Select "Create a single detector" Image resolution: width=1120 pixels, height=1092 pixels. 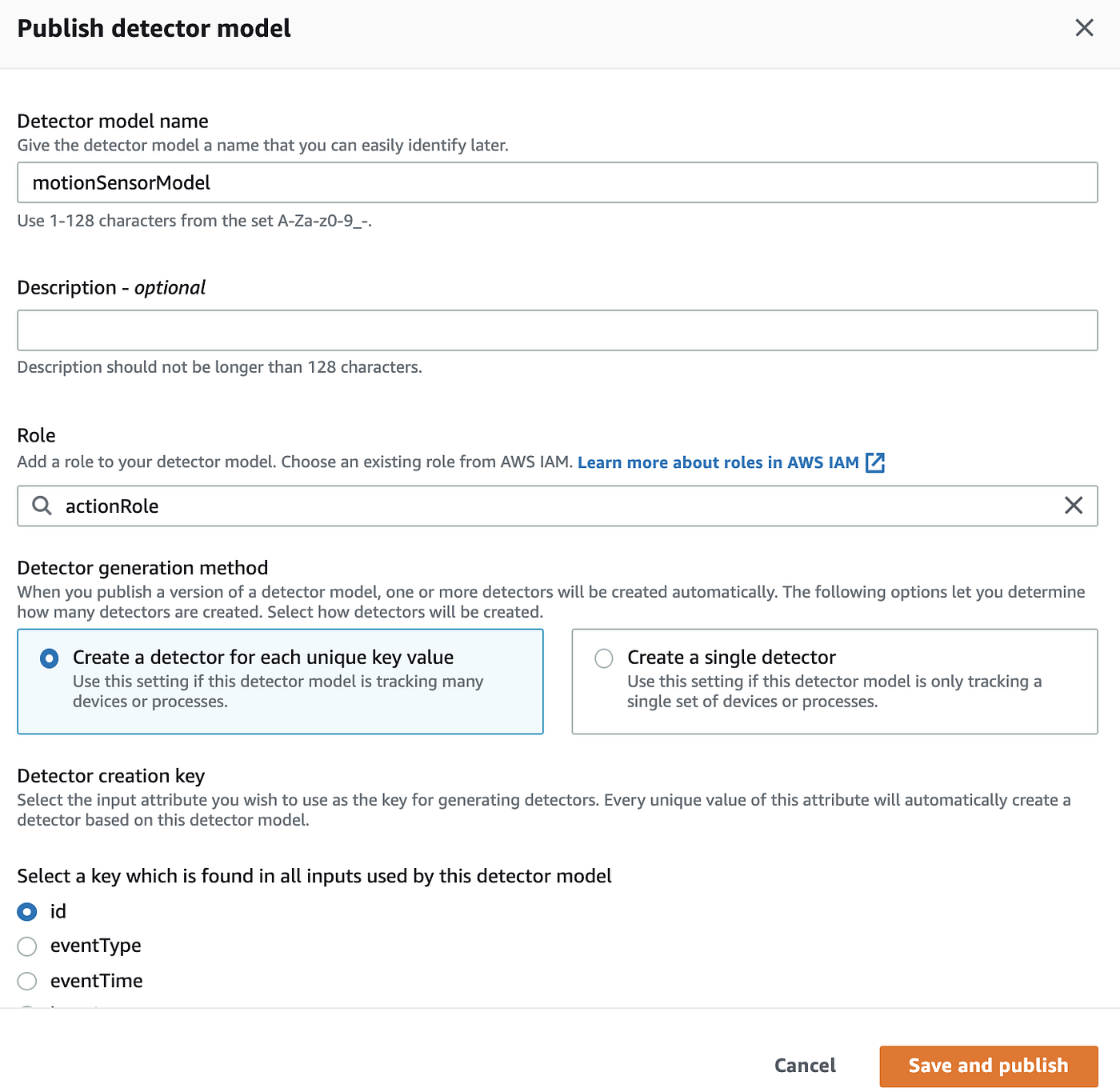point(604,658)
